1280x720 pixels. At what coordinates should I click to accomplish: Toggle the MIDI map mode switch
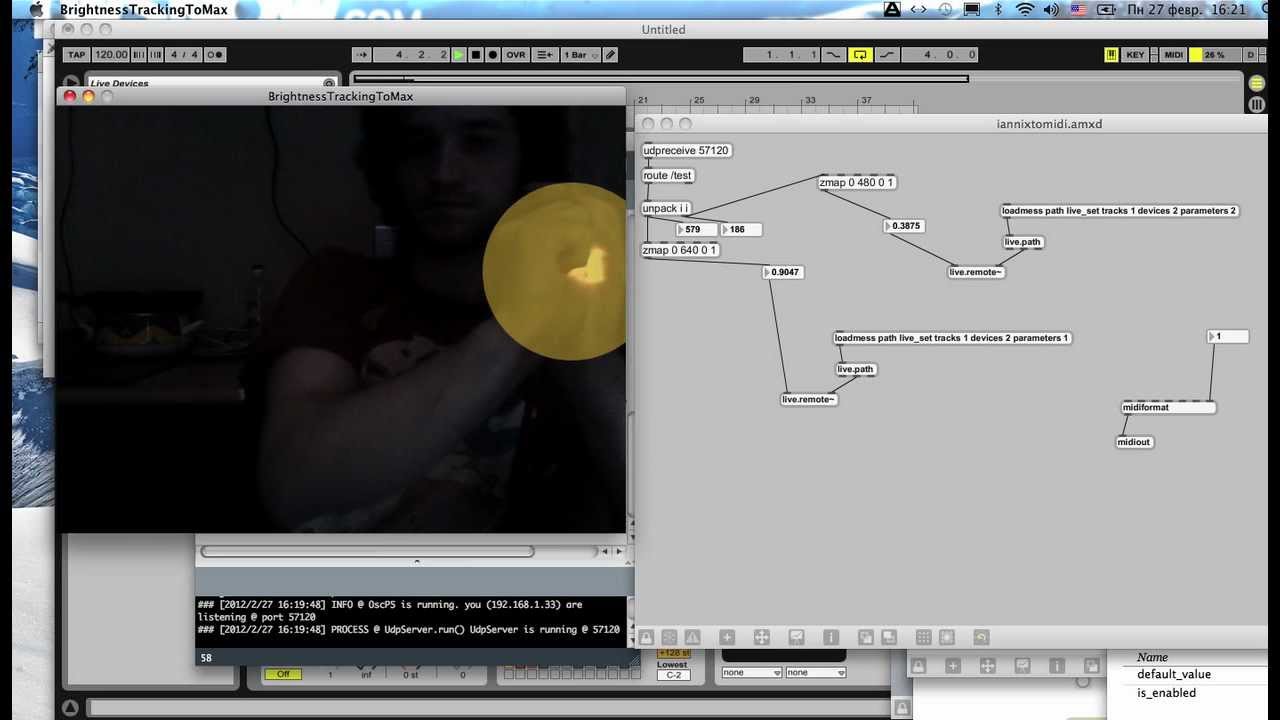tap(1173, 55)
